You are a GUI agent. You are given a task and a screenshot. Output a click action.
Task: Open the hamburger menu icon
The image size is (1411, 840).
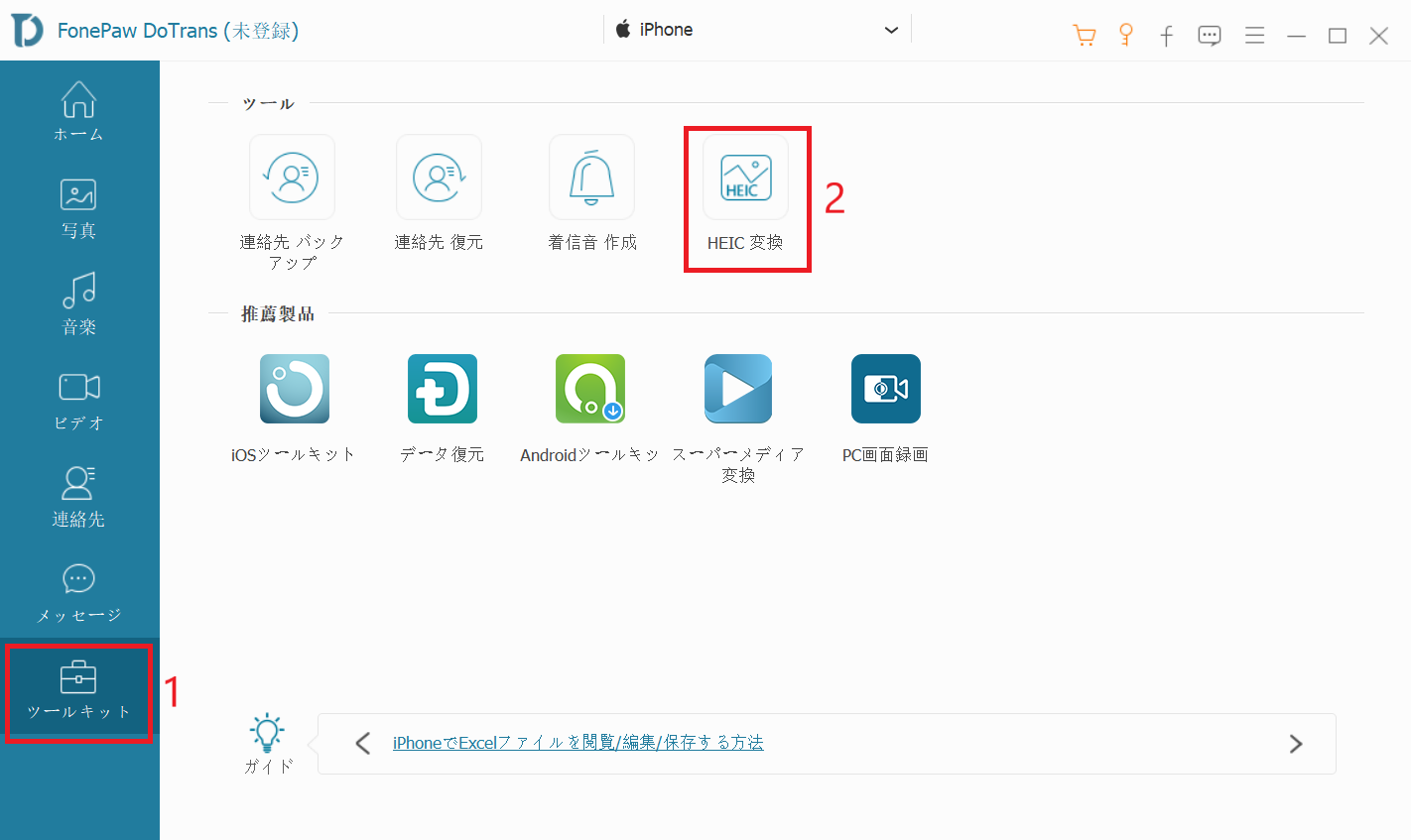(1254, 36)
